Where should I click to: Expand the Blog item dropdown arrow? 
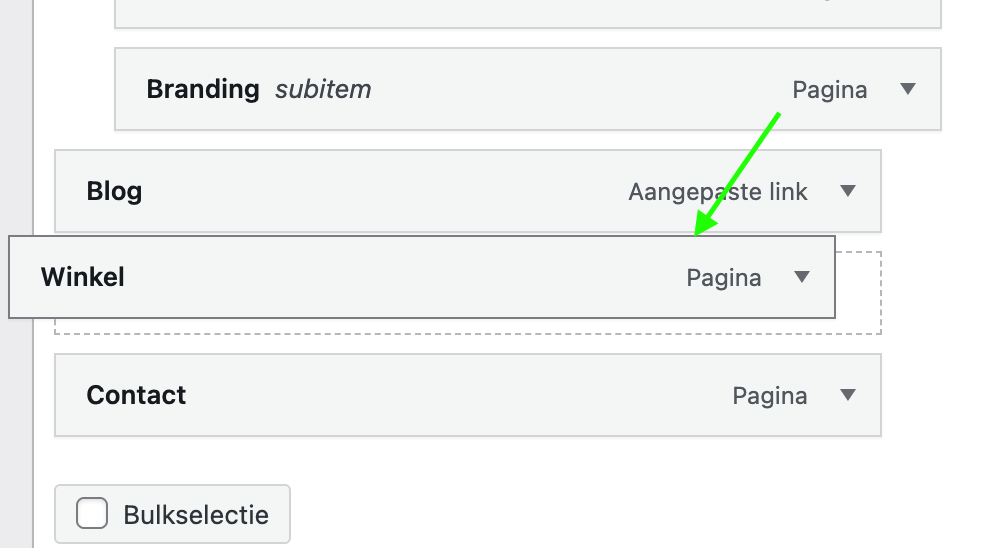[x=847, y=191]
